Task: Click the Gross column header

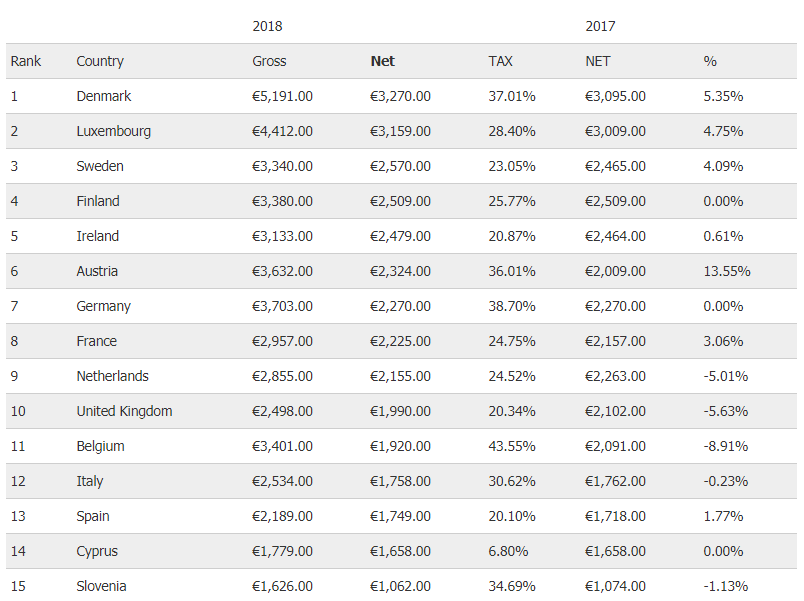Action: [x=269, y=61]
